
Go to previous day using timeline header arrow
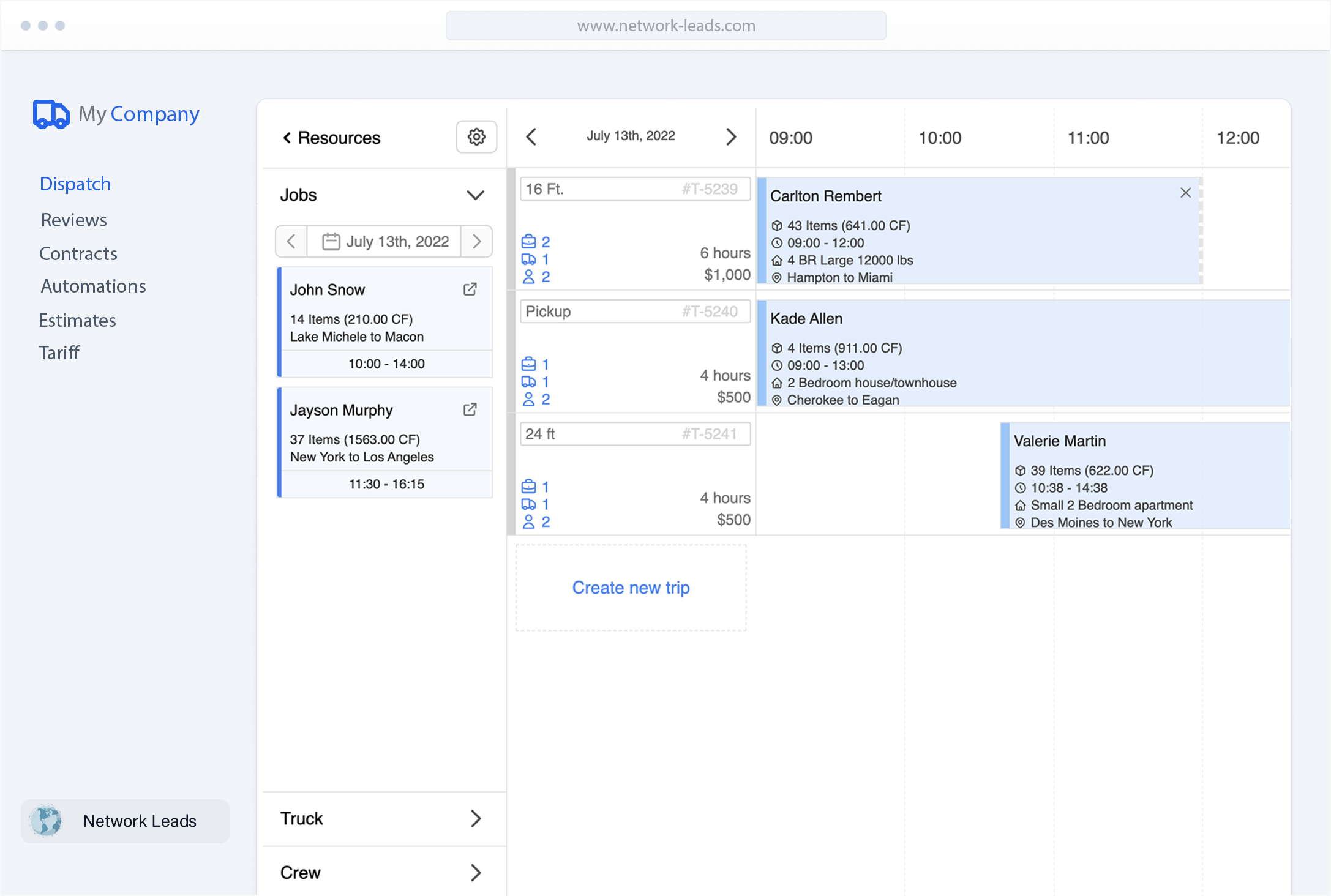click(x=531, y=136)
